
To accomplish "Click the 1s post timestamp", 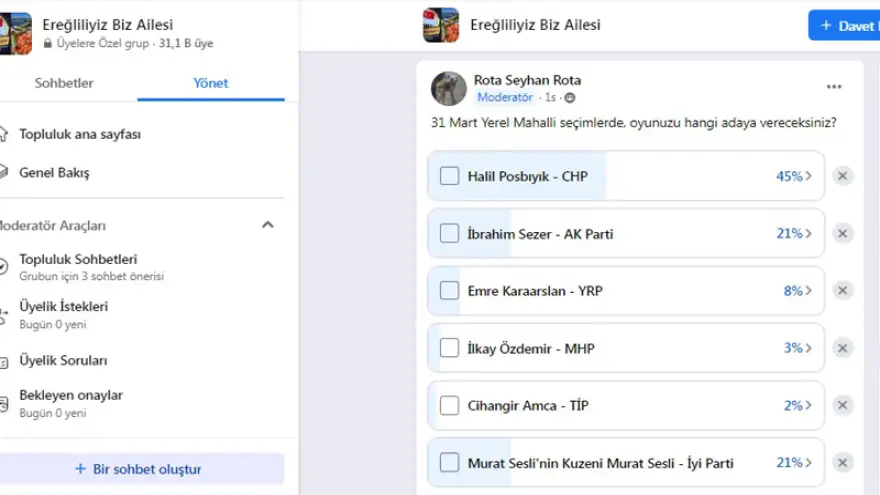I will coord(551,98).
